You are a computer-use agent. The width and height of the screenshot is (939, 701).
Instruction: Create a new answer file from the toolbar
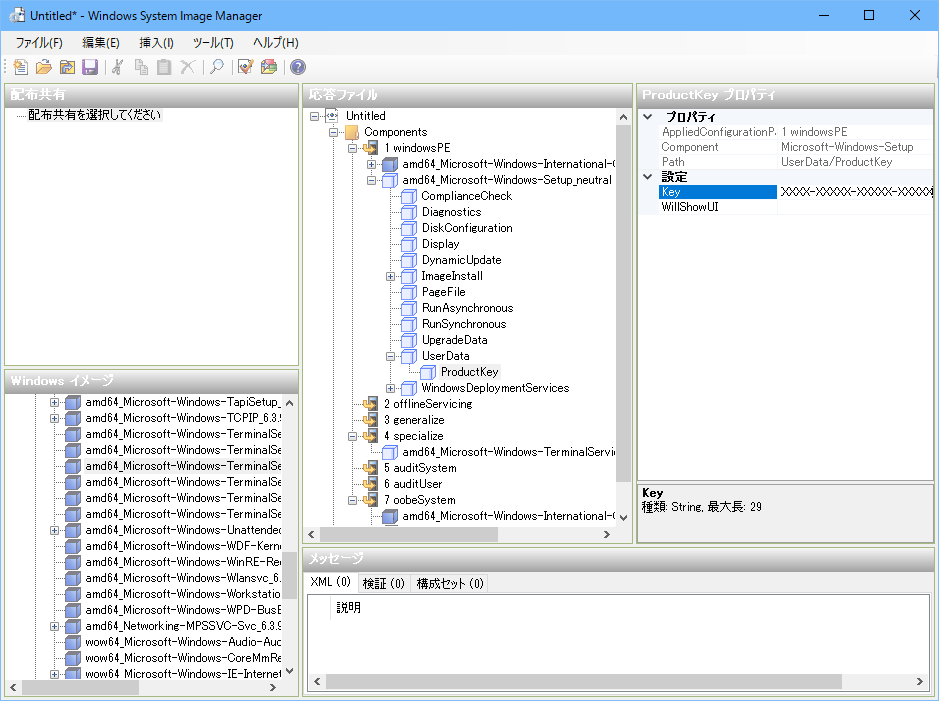point(20,67)
